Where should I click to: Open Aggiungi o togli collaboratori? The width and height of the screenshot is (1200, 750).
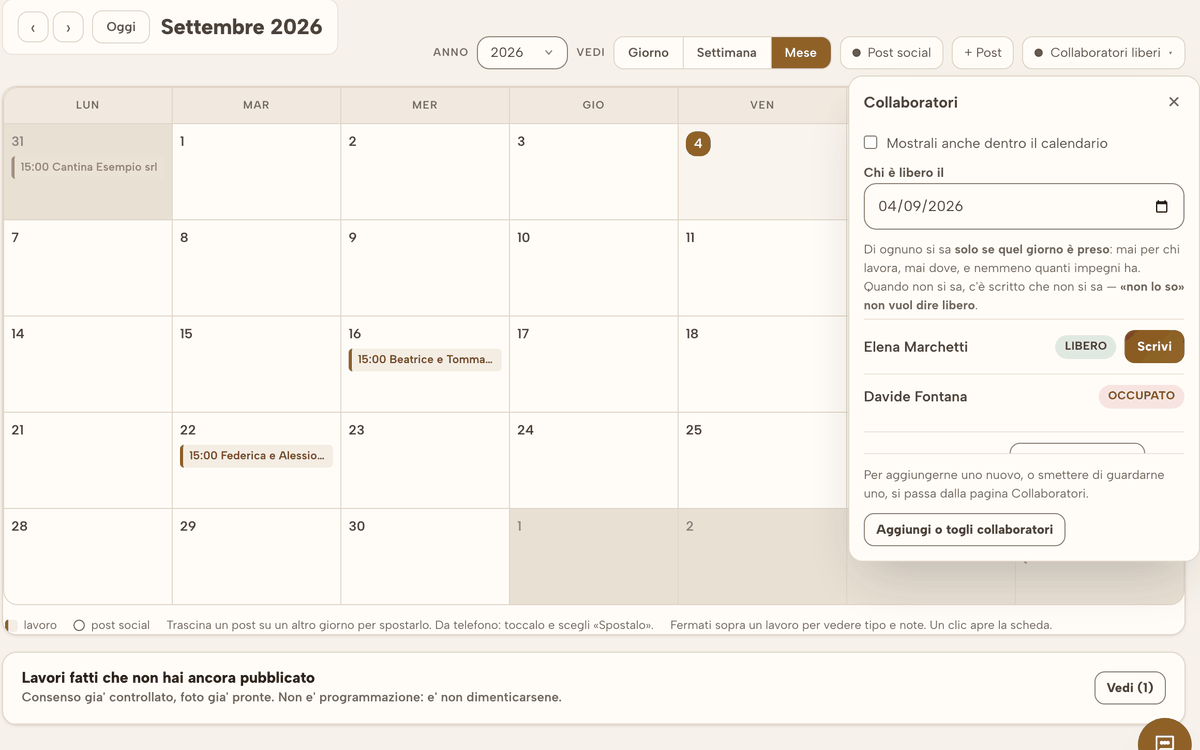964,530
